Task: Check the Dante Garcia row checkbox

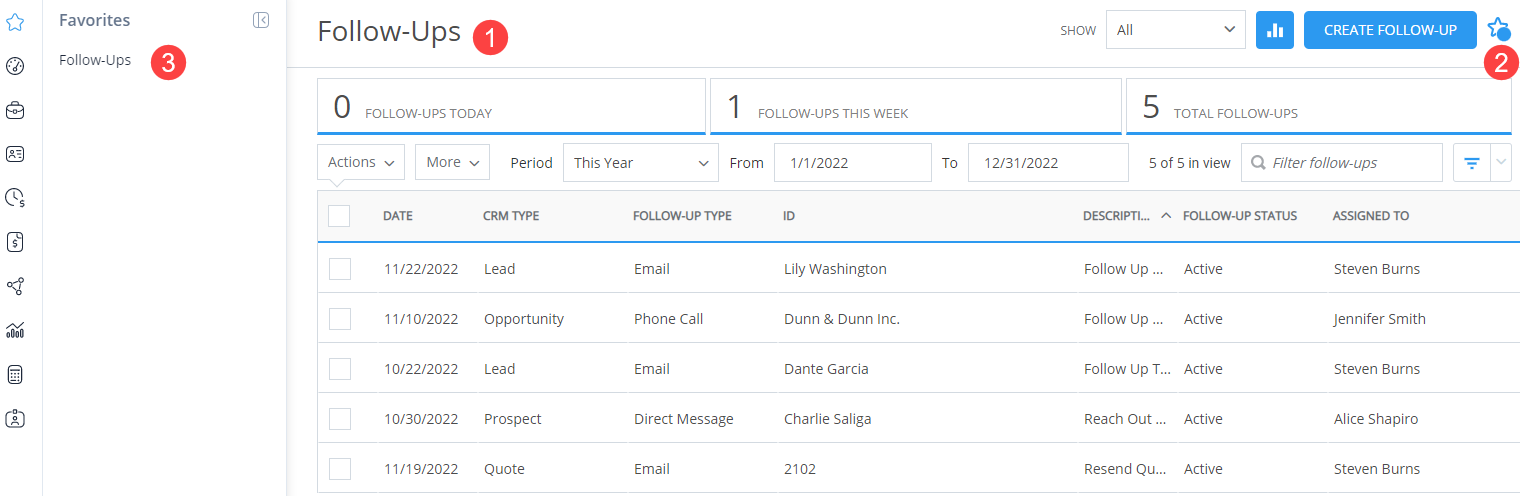Action: click(340, 369)
